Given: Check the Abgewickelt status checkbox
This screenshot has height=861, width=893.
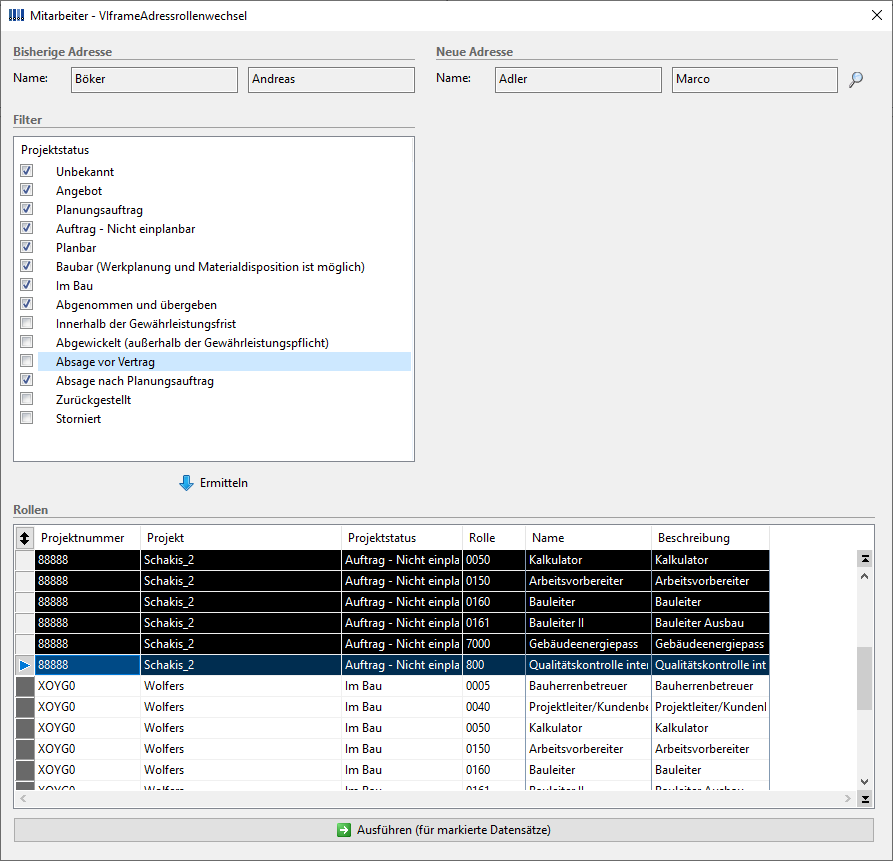Looking at the screenshot, I should [x=27, y=342].
